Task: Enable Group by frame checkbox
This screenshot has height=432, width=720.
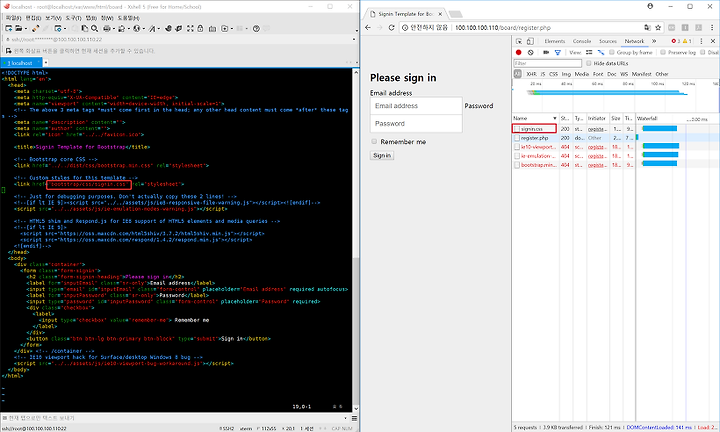Action: pyautogui.click(x=612, y=52)
